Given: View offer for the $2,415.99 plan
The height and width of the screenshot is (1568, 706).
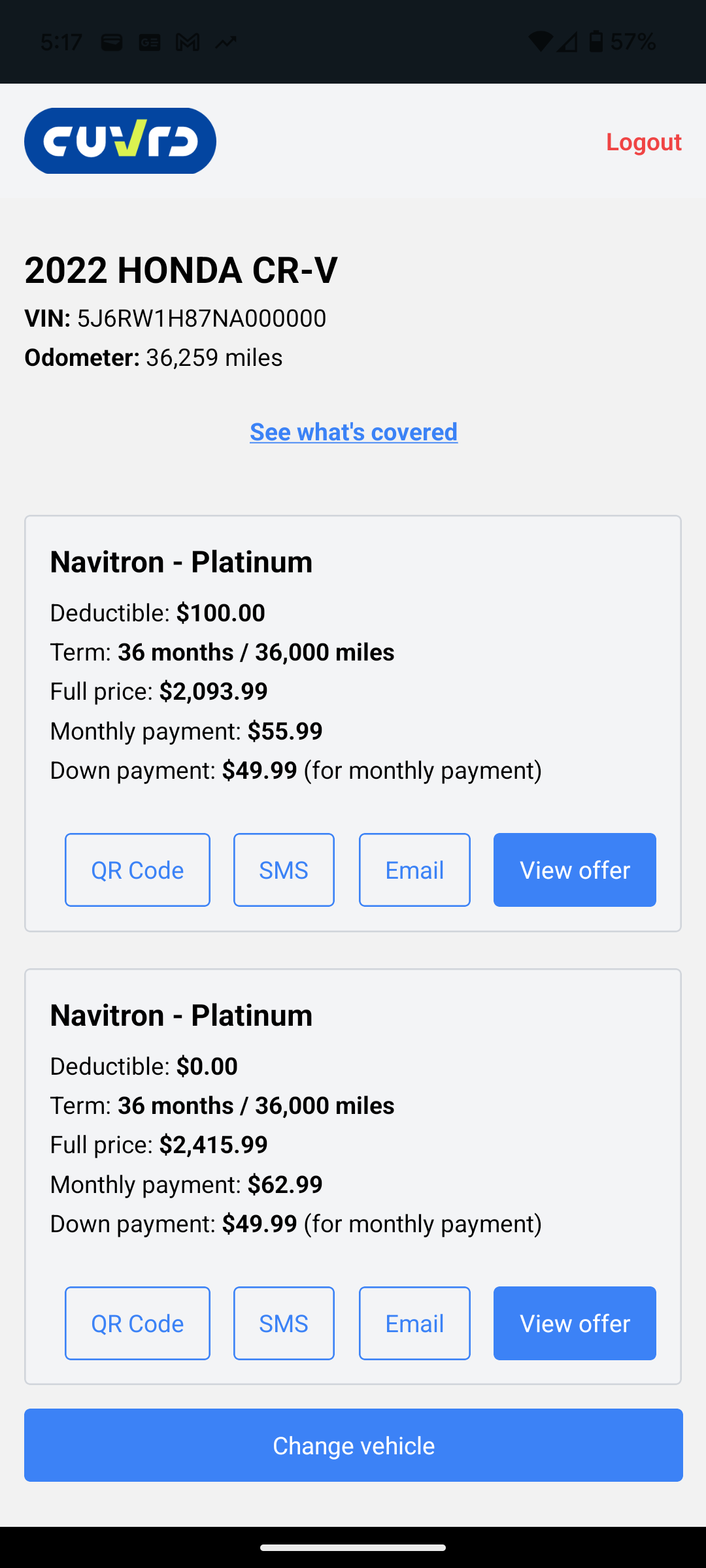Looking at the screenshot, I should coord(575,1323).
